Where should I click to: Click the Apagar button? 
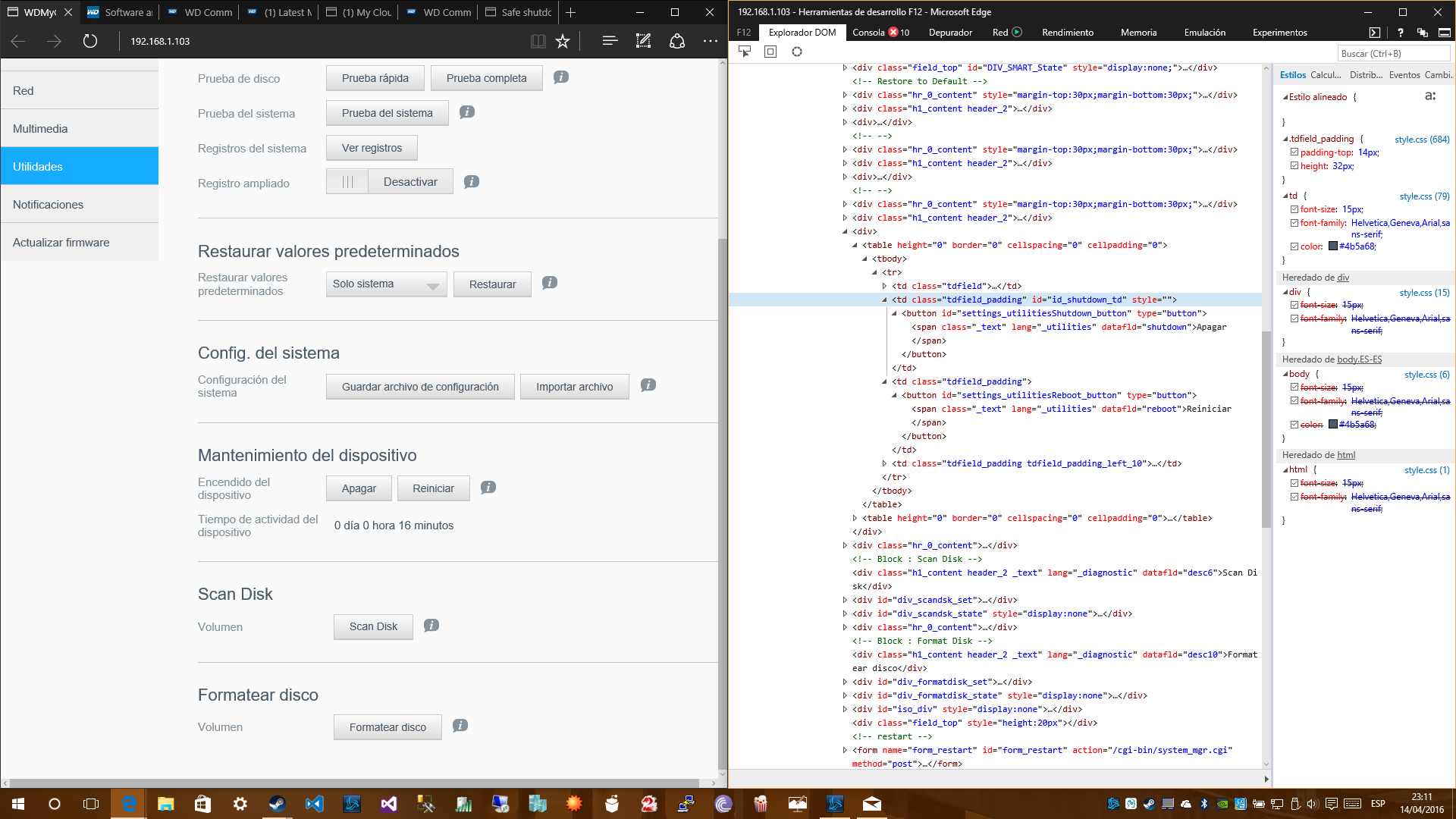tap(359, 488)
